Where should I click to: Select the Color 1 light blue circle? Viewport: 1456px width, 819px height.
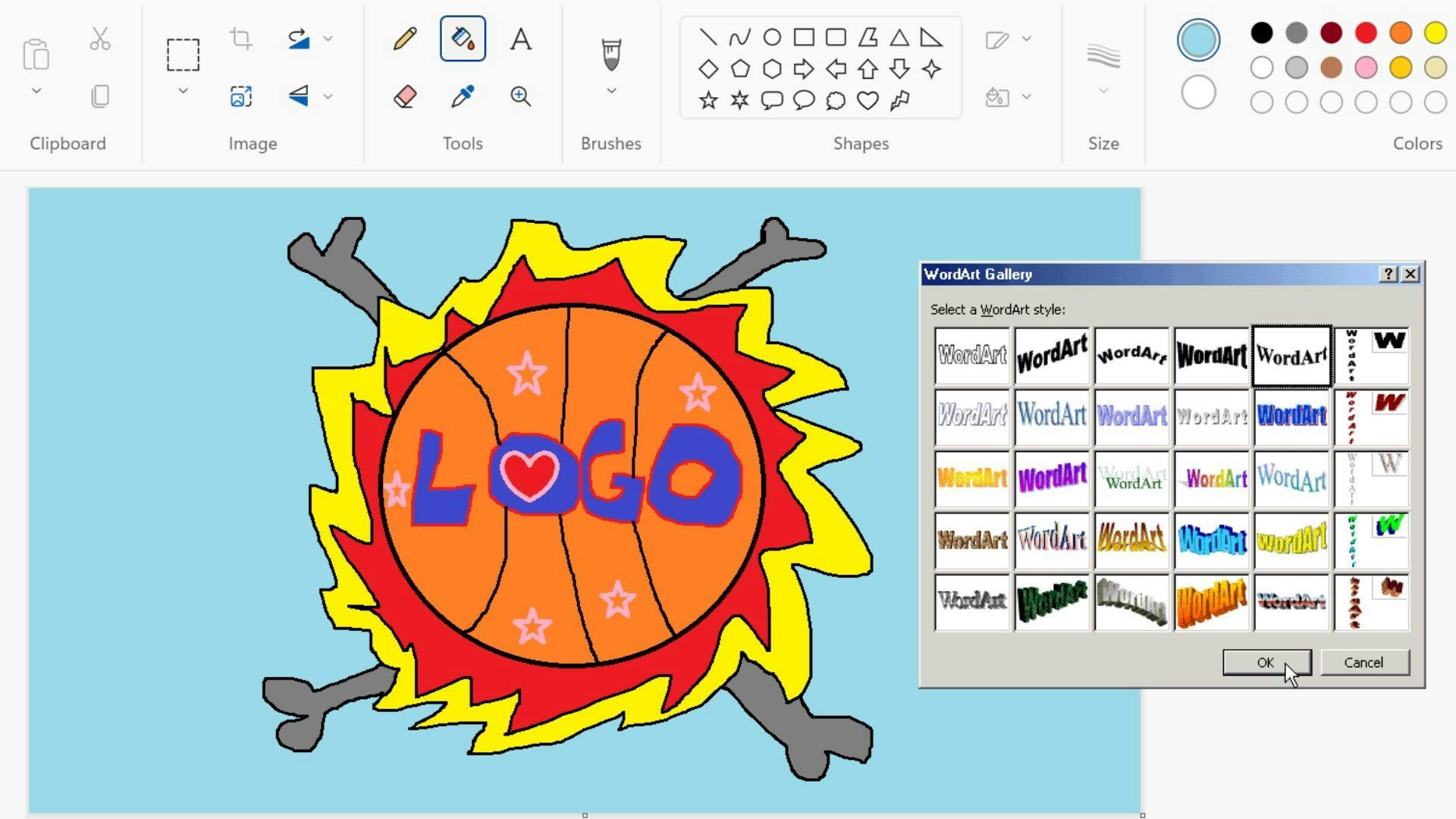[x=1198, y=39]
